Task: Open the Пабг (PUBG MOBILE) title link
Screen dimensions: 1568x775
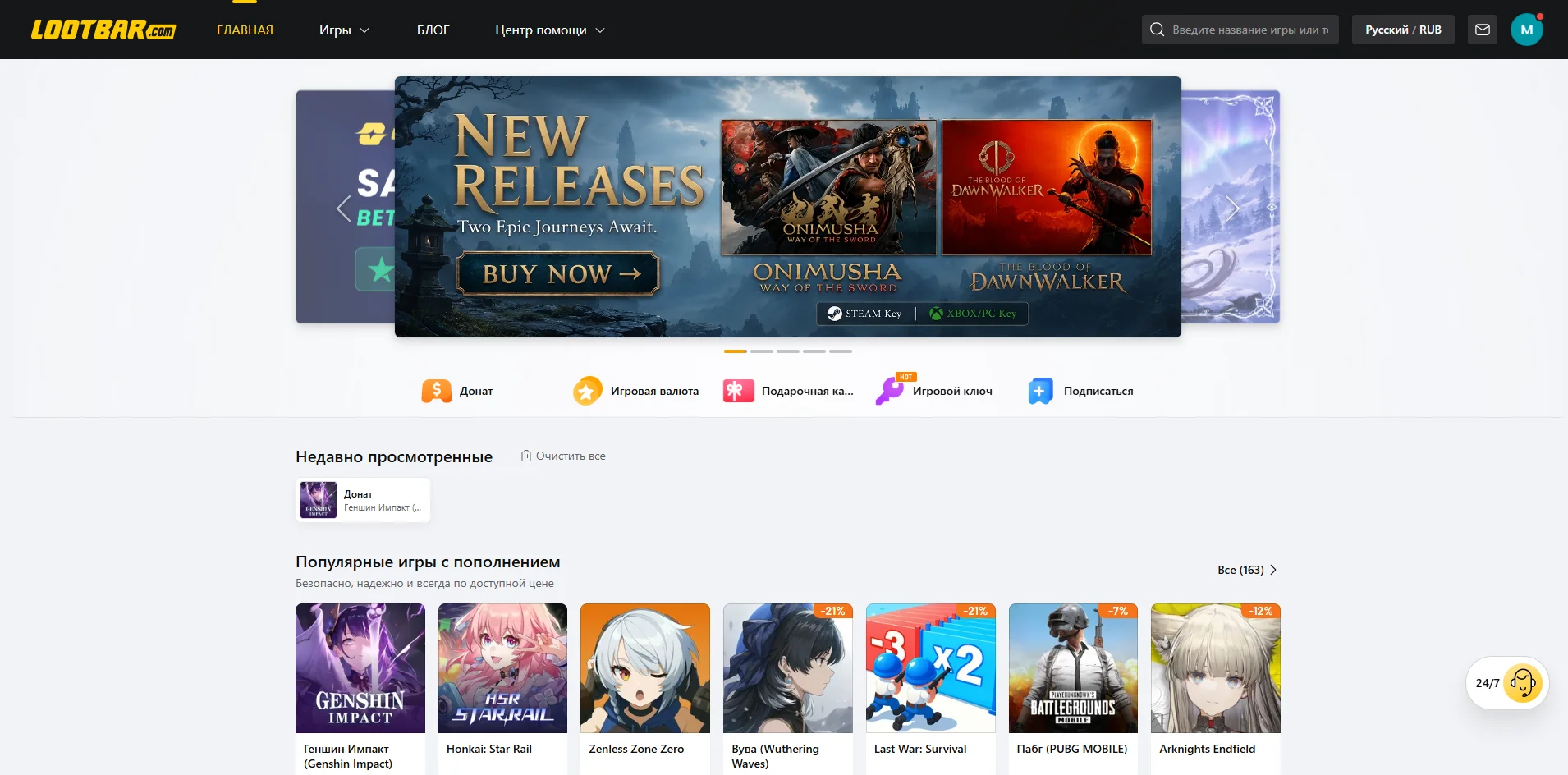Action: (x=1072, y=749)
